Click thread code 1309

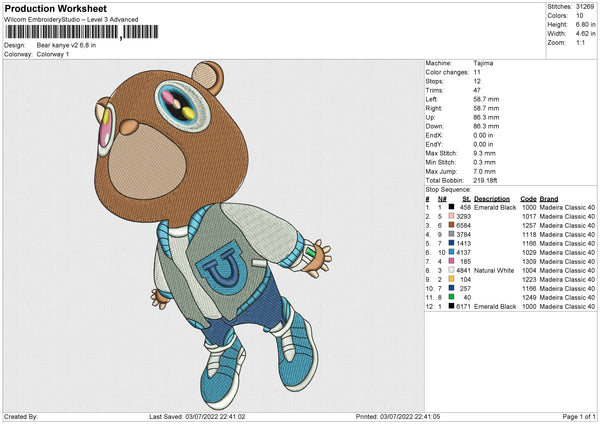pos(529,261)
